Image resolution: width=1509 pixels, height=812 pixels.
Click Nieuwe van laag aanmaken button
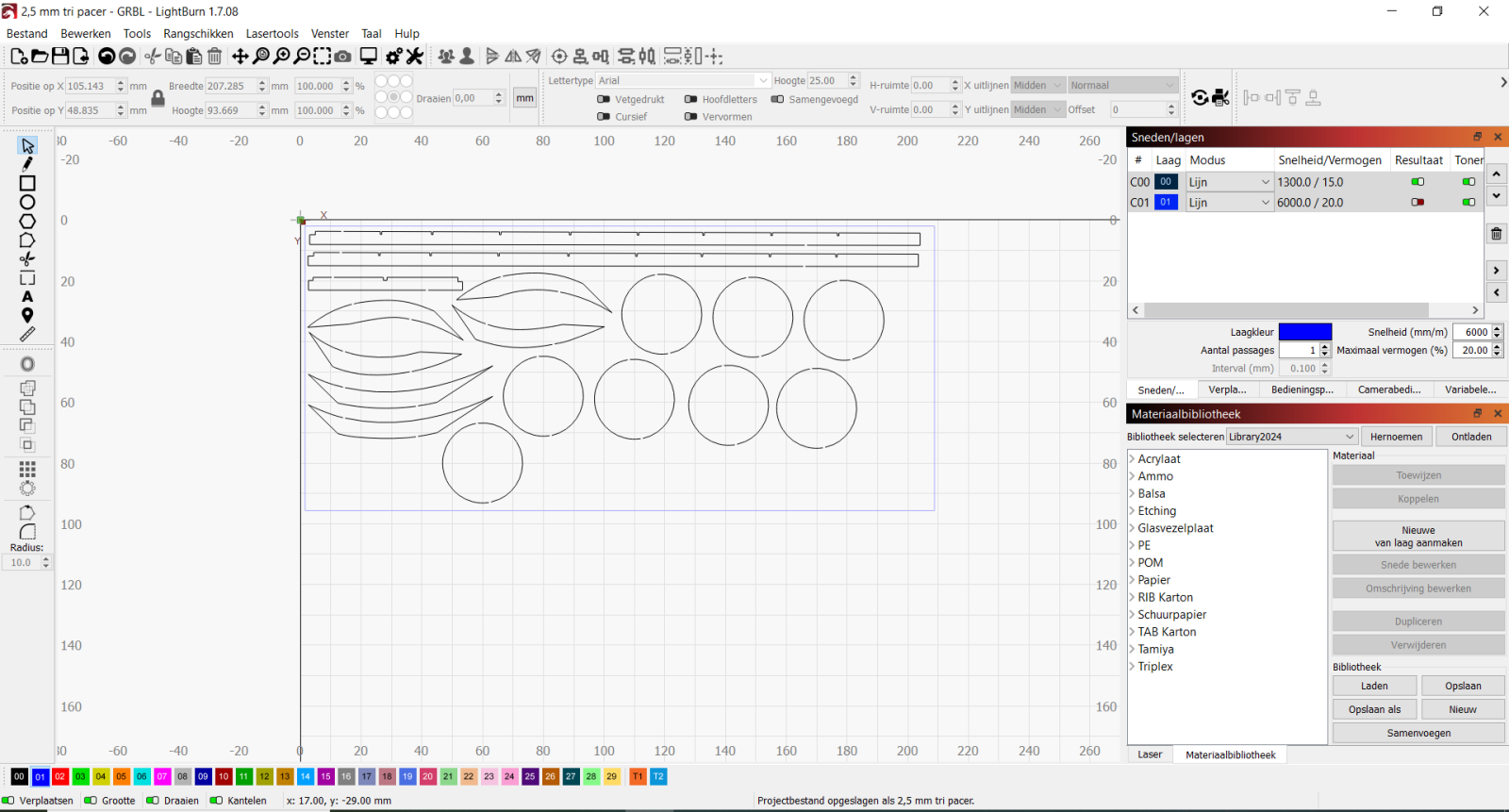coord(1418,536)
